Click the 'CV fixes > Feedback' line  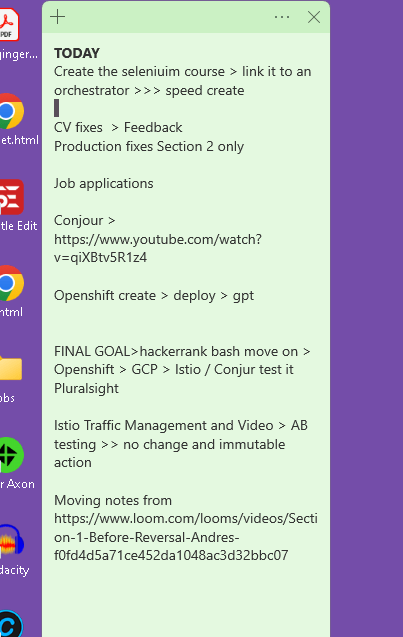click(x=118, y=127)
